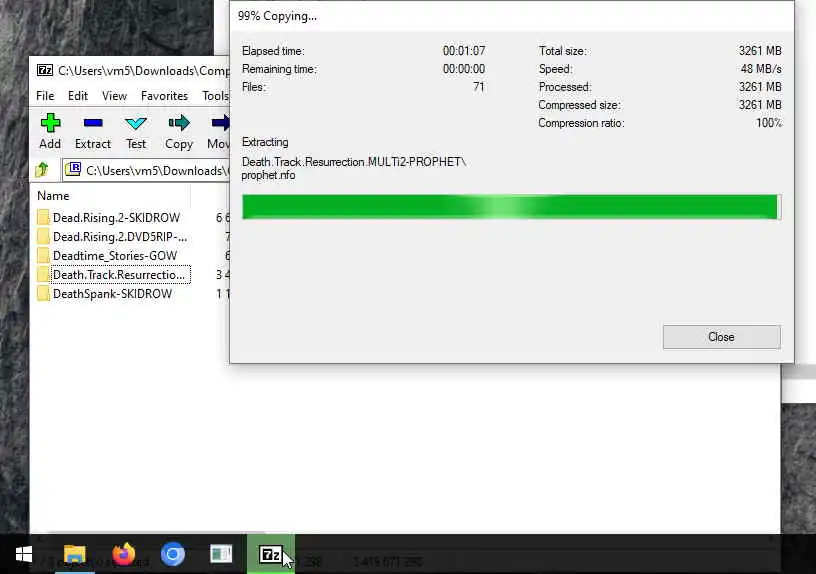Select folder icon of DeathSpank-SKIDROW
The width and height of the screenshot is (816, 574).
point(43,294)
